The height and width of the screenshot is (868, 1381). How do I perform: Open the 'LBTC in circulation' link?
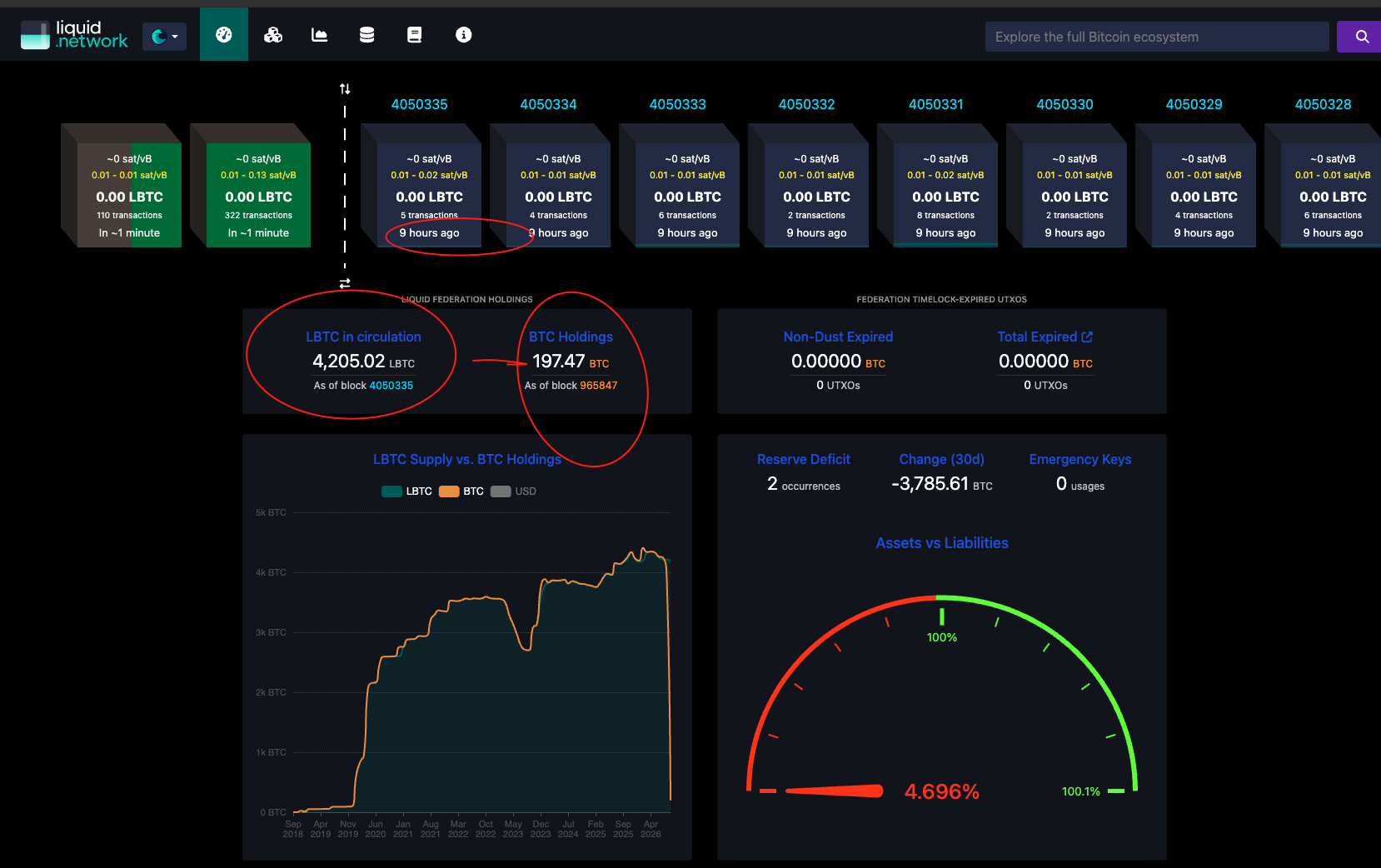(x=363, y=337)
